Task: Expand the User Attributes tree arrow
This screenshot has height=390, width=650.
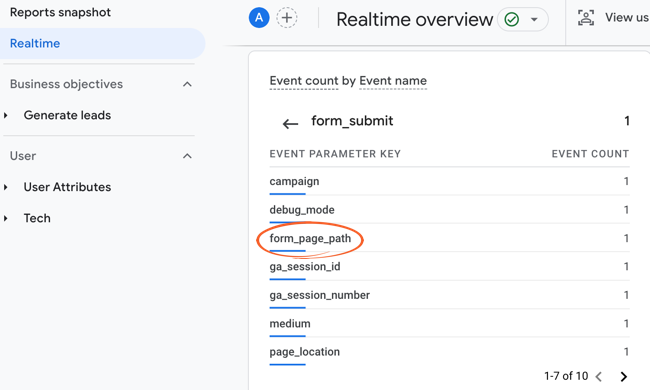Action: (x=6, y=187)
